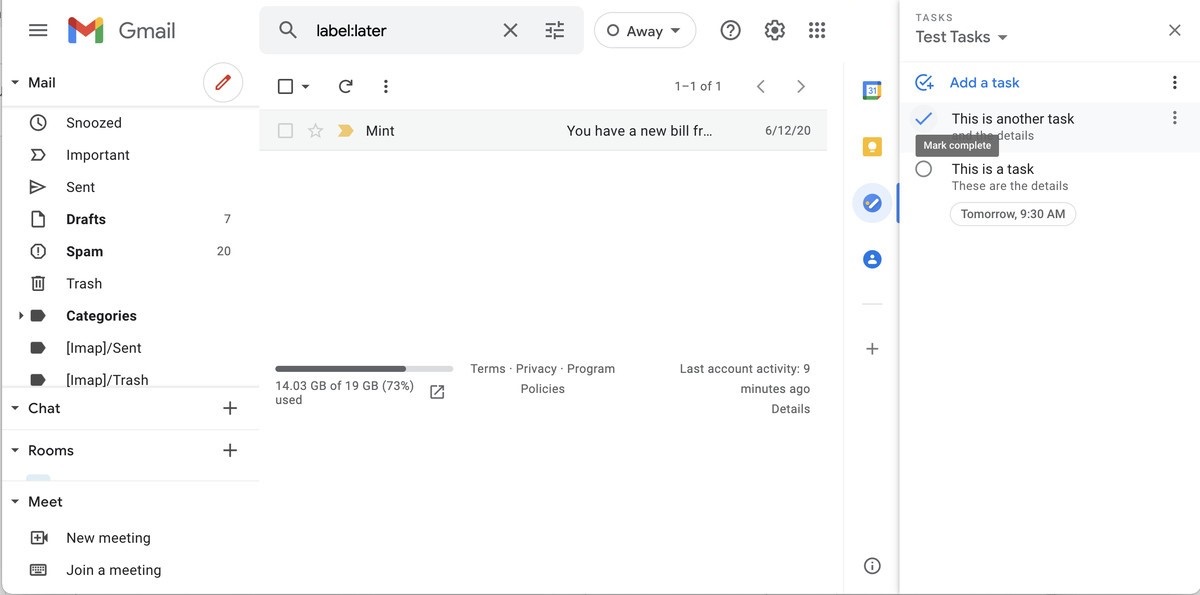The image size is (1200, 595).
Task: Show search options filter icon
Action: coord(555,31)
